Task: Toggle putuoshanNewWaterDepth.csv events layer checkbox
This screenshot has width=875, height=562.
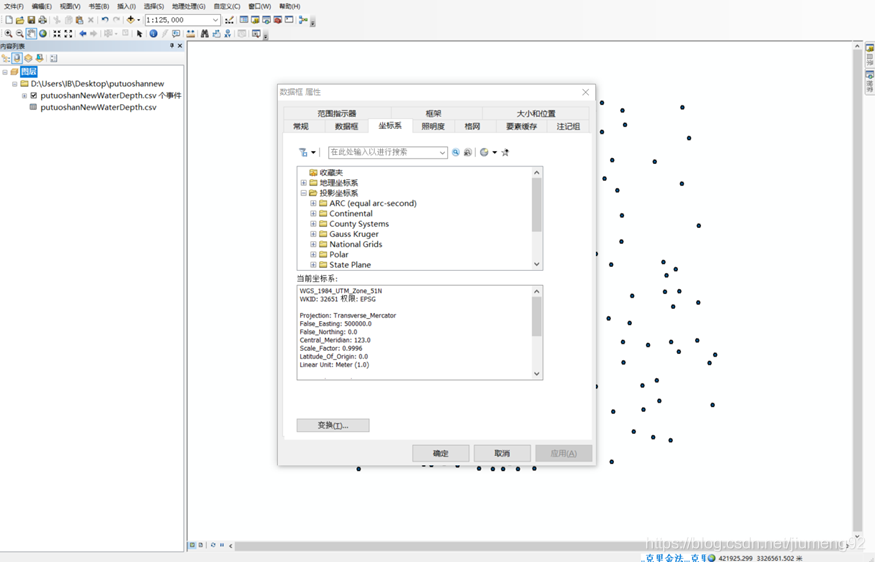Action: 33,95
